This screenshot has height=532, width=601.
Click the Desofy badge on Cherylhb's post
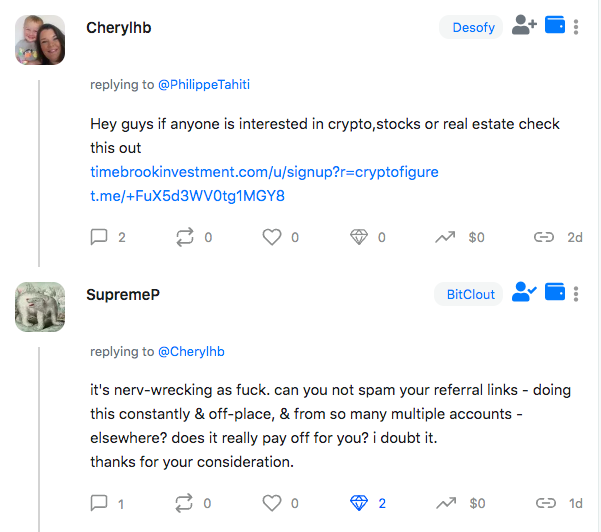[473, 27]
